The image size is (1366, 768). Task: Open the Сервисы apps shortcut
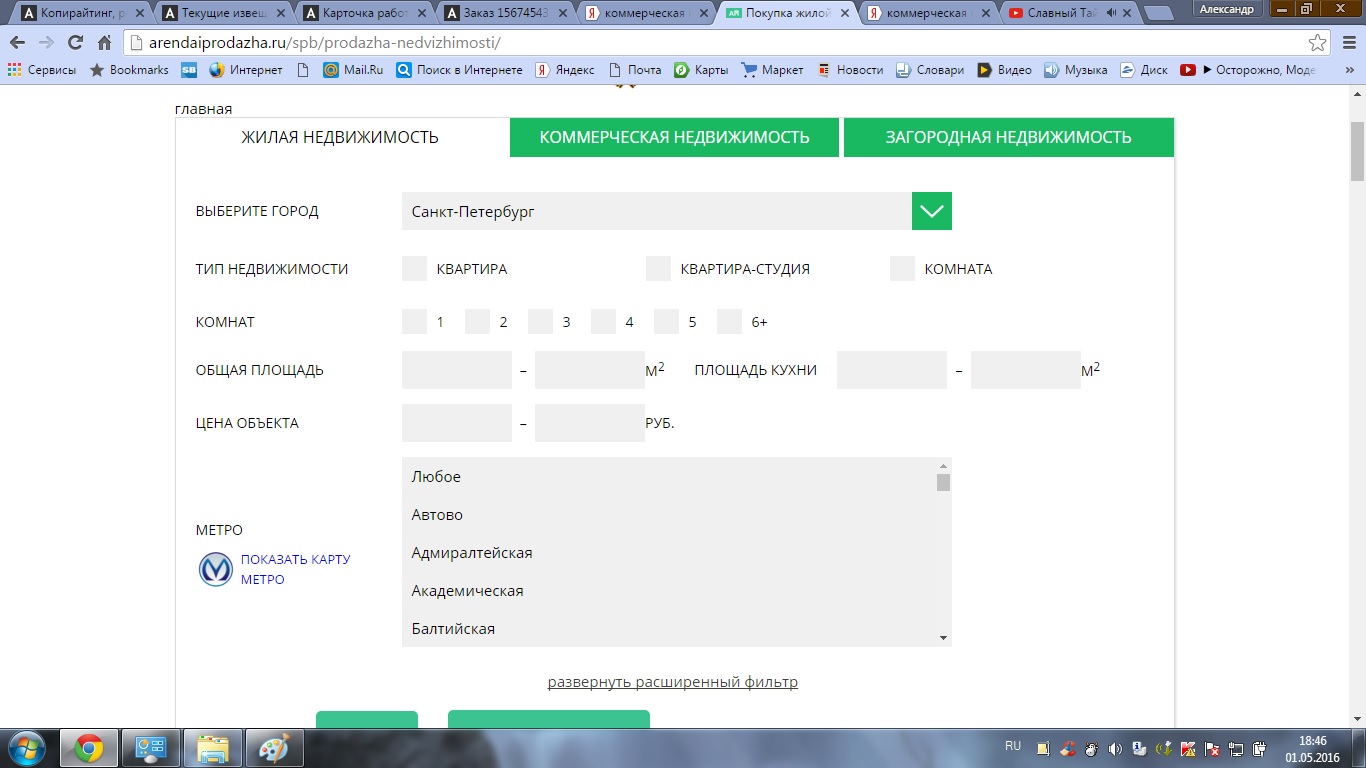click(x=42, y=70)
